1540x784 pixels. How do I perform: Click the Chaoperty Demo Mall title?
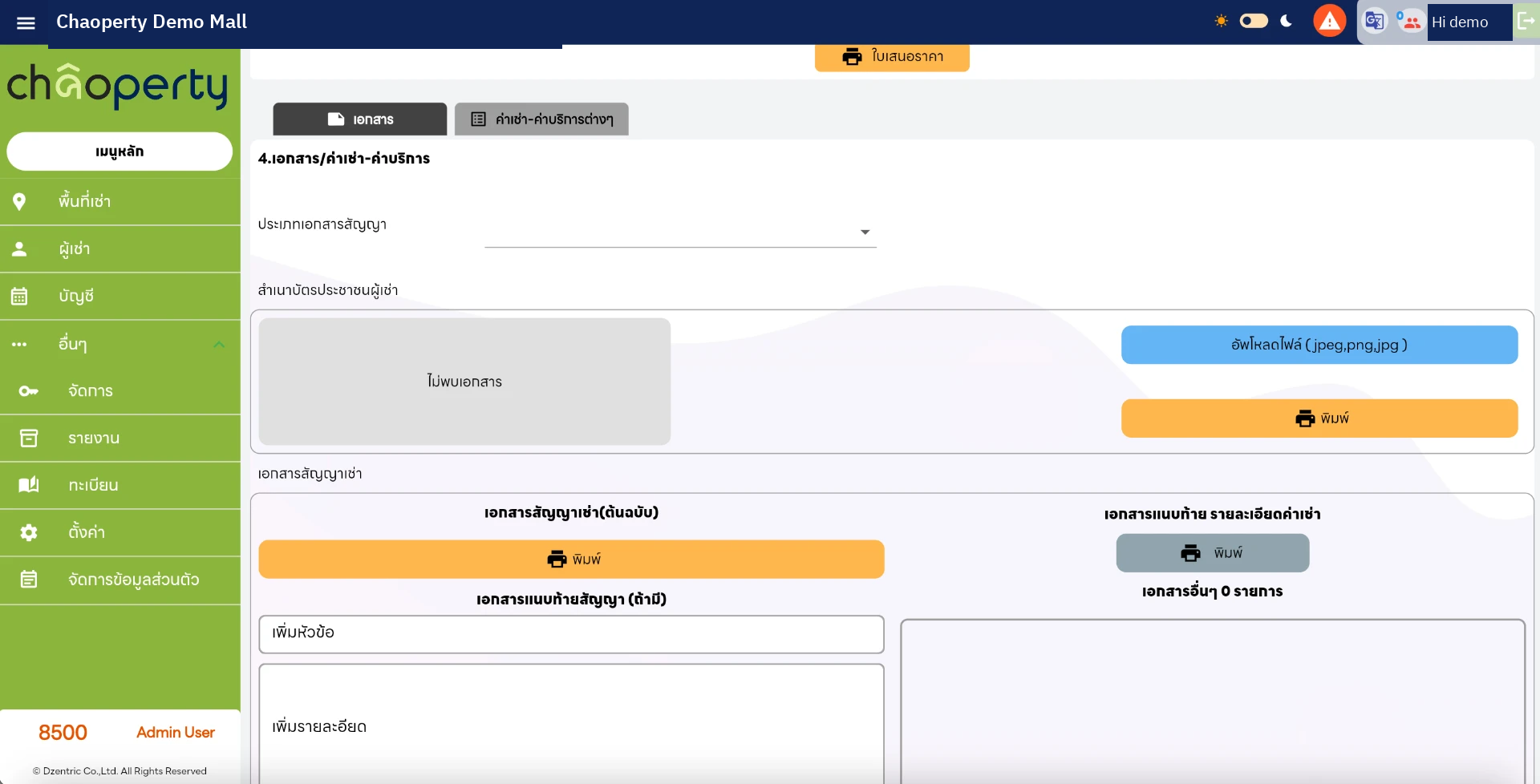(x=152, y=22)
